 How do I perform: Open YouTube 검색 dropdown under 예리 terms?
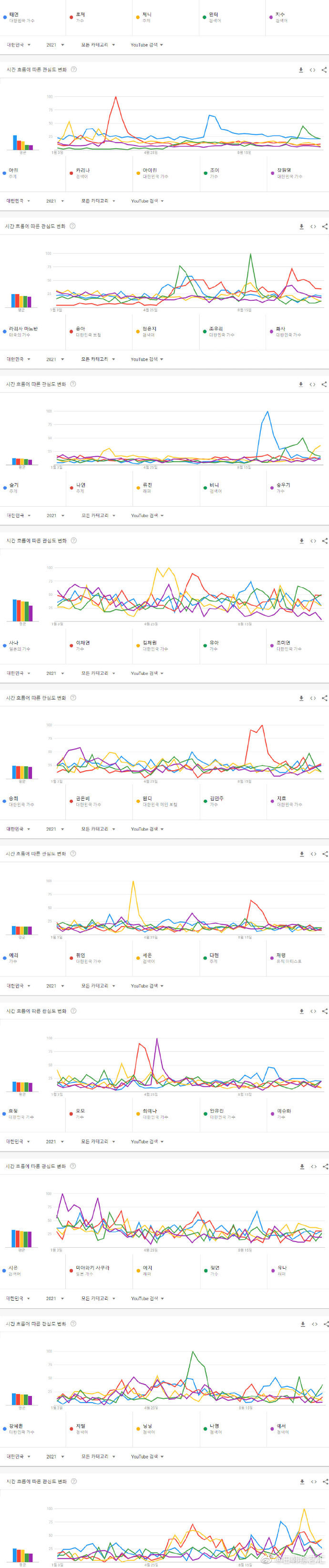tap(147, 986)
